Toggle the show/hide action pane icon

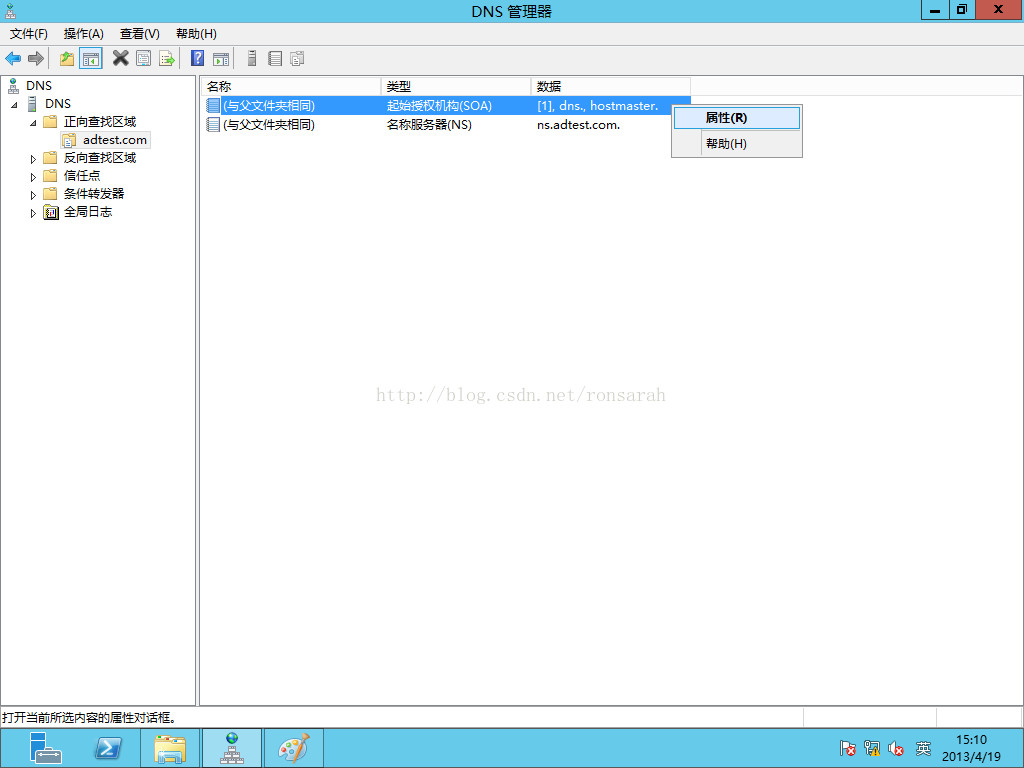pos(221,59)
